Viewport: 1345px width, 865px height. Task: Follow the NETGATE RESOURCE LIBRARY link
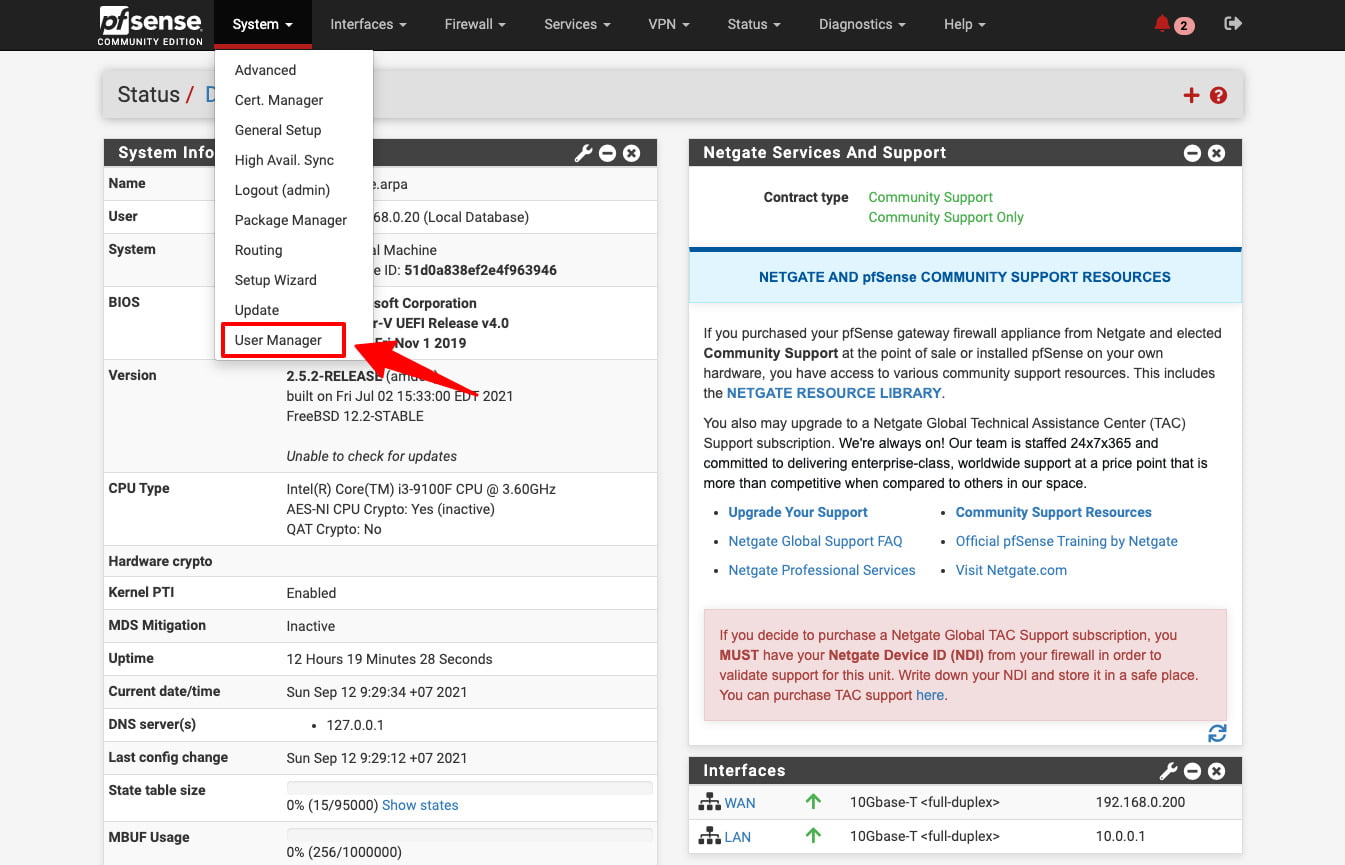pyautogui.click(x=834, y=393)
